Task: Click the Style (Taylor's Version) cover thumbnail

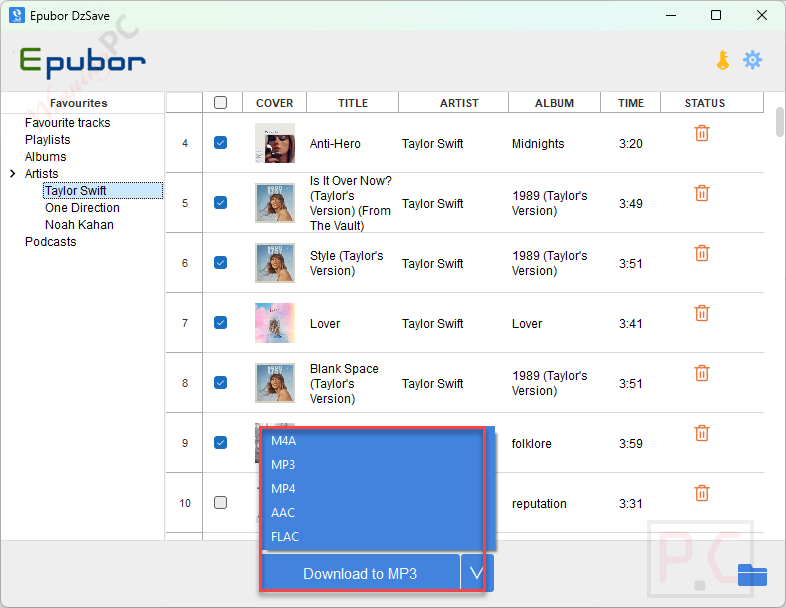Action: coord(275,263)
